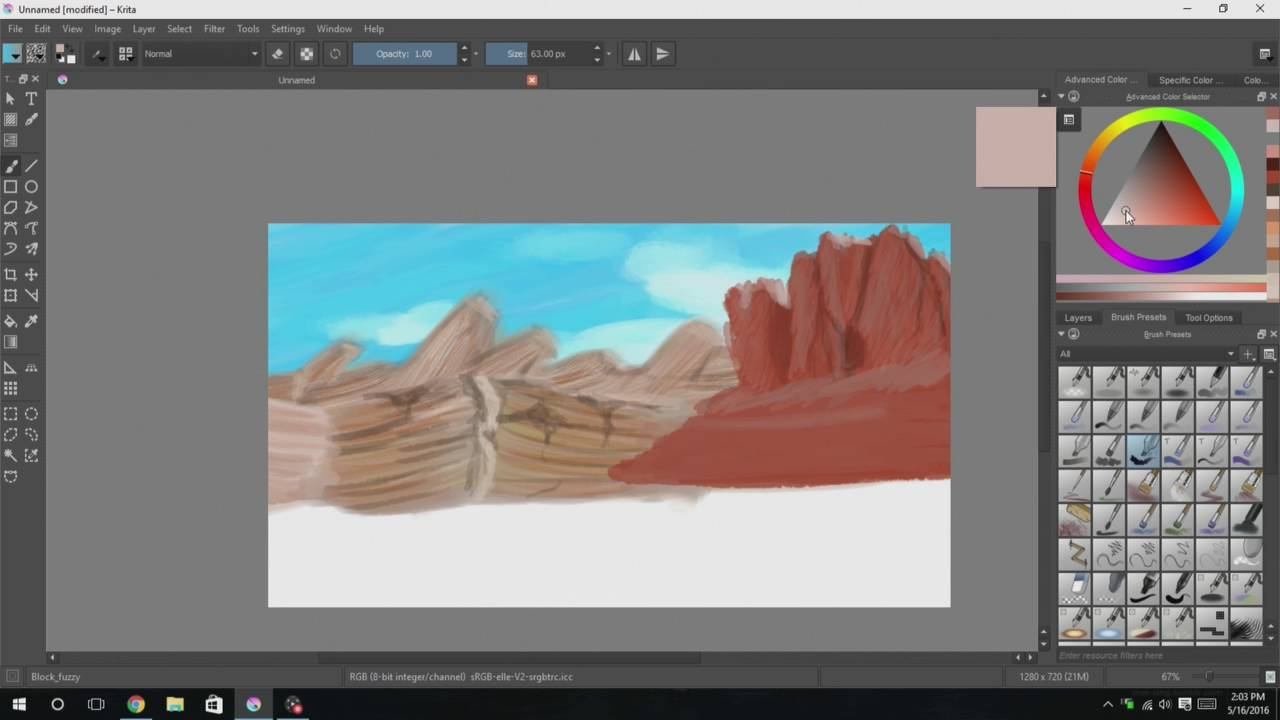The height and width of the screenshot is (720, 1280).
Task: Open the Filter menu
Action: click(x=214, y=29)
